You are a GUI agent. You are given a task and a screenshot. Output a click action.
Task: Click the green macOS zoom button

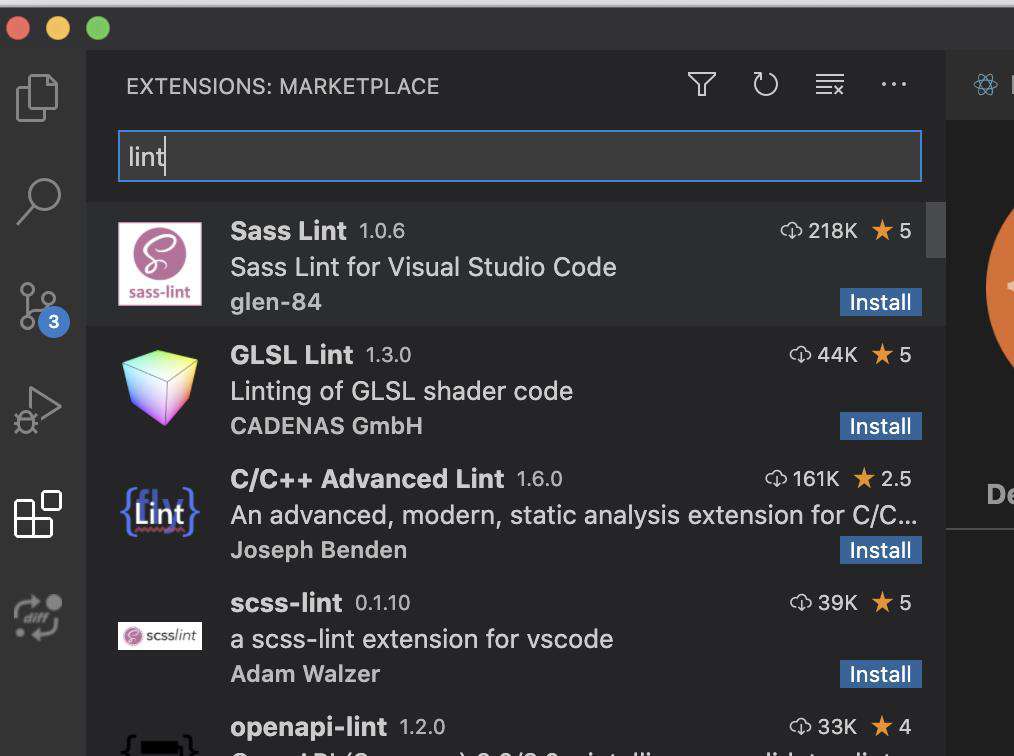(x=98, y=28)
